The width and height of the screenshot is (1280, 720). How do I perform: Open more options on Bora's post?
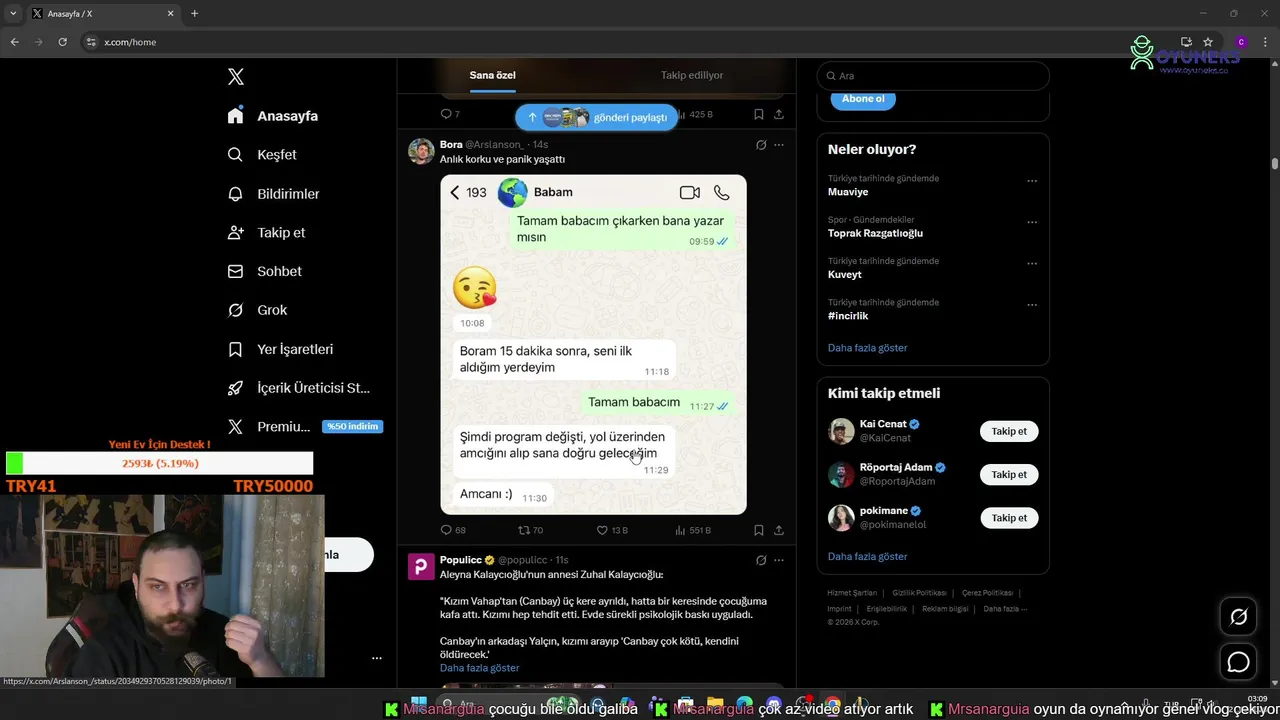point(779,145)
